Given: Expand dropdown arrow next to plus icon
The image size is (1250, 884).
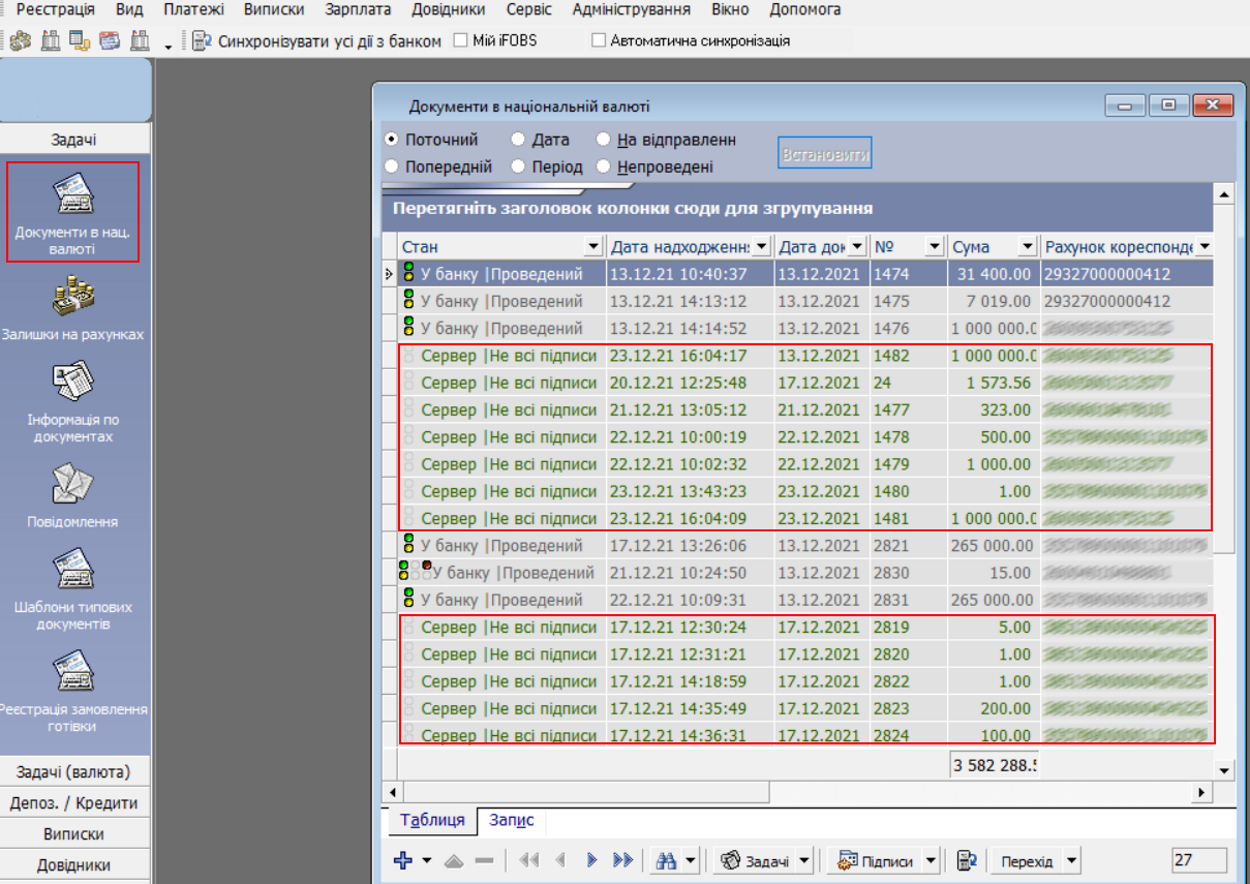Looking at the screenshot, I should (x=427, y=860).
